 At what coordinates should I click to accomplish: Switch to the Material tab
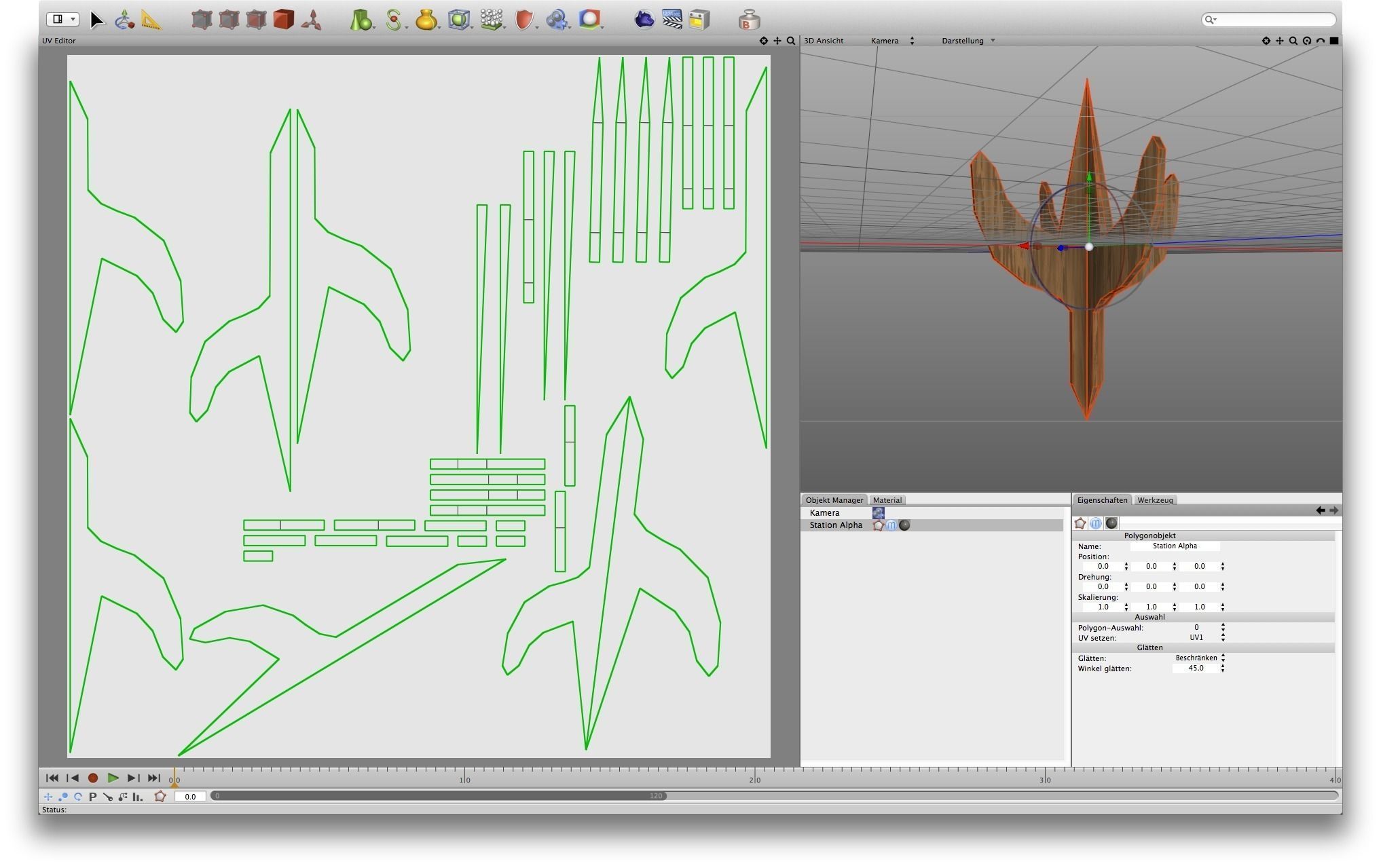(887, 500)
